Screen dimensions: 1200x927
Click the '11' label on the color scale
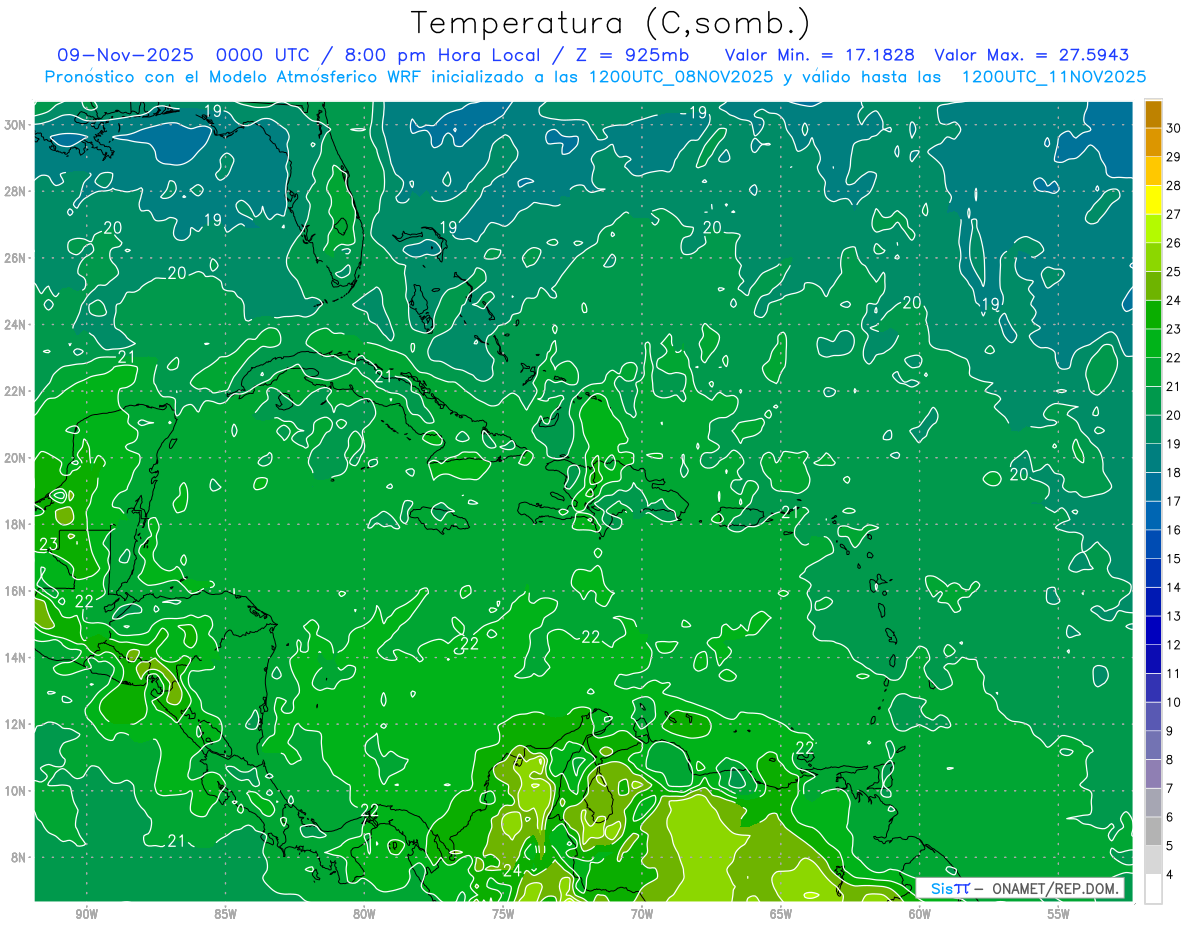coord(1174,674)
